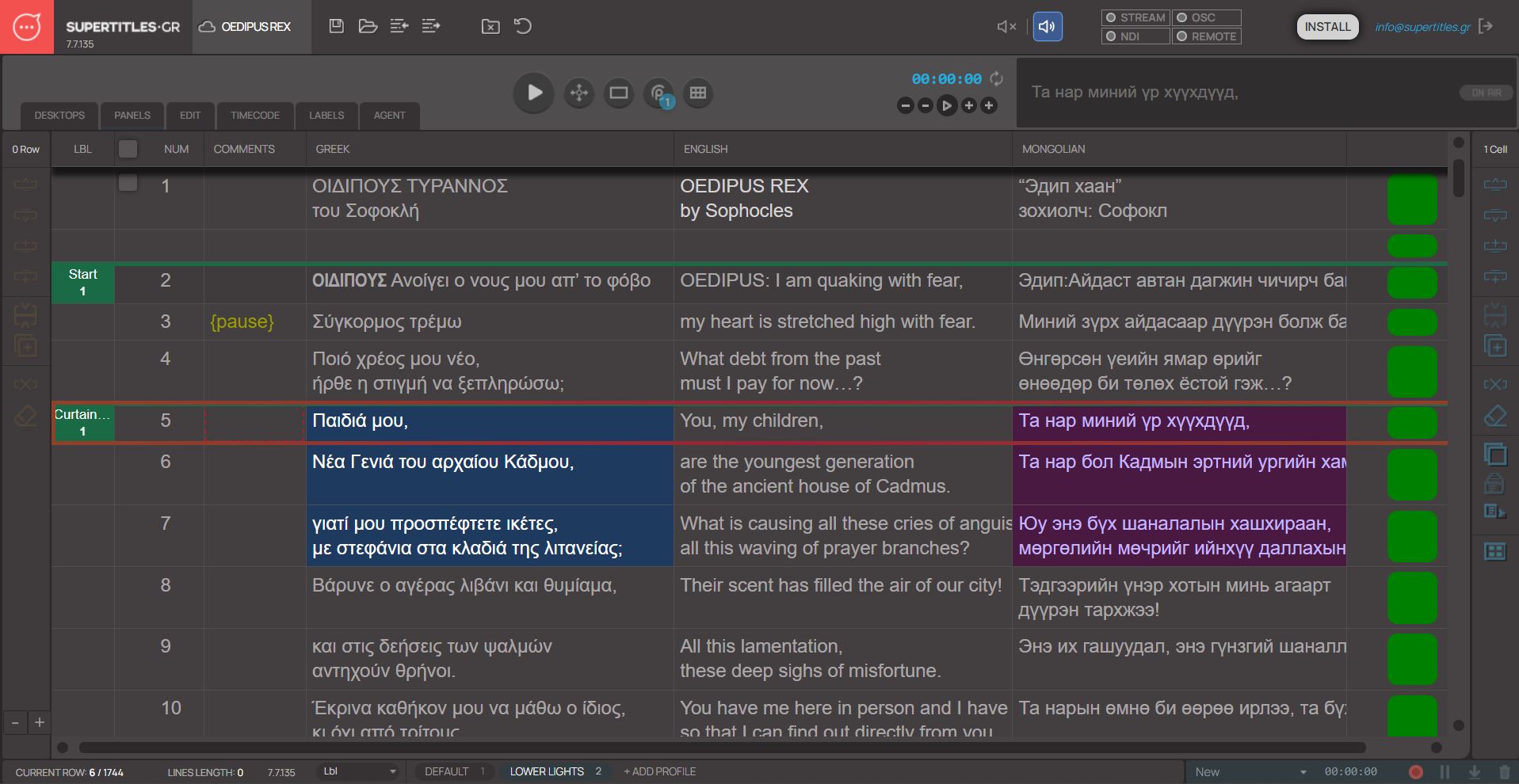
Task: Open file with the folder icon
Action: 368,26
